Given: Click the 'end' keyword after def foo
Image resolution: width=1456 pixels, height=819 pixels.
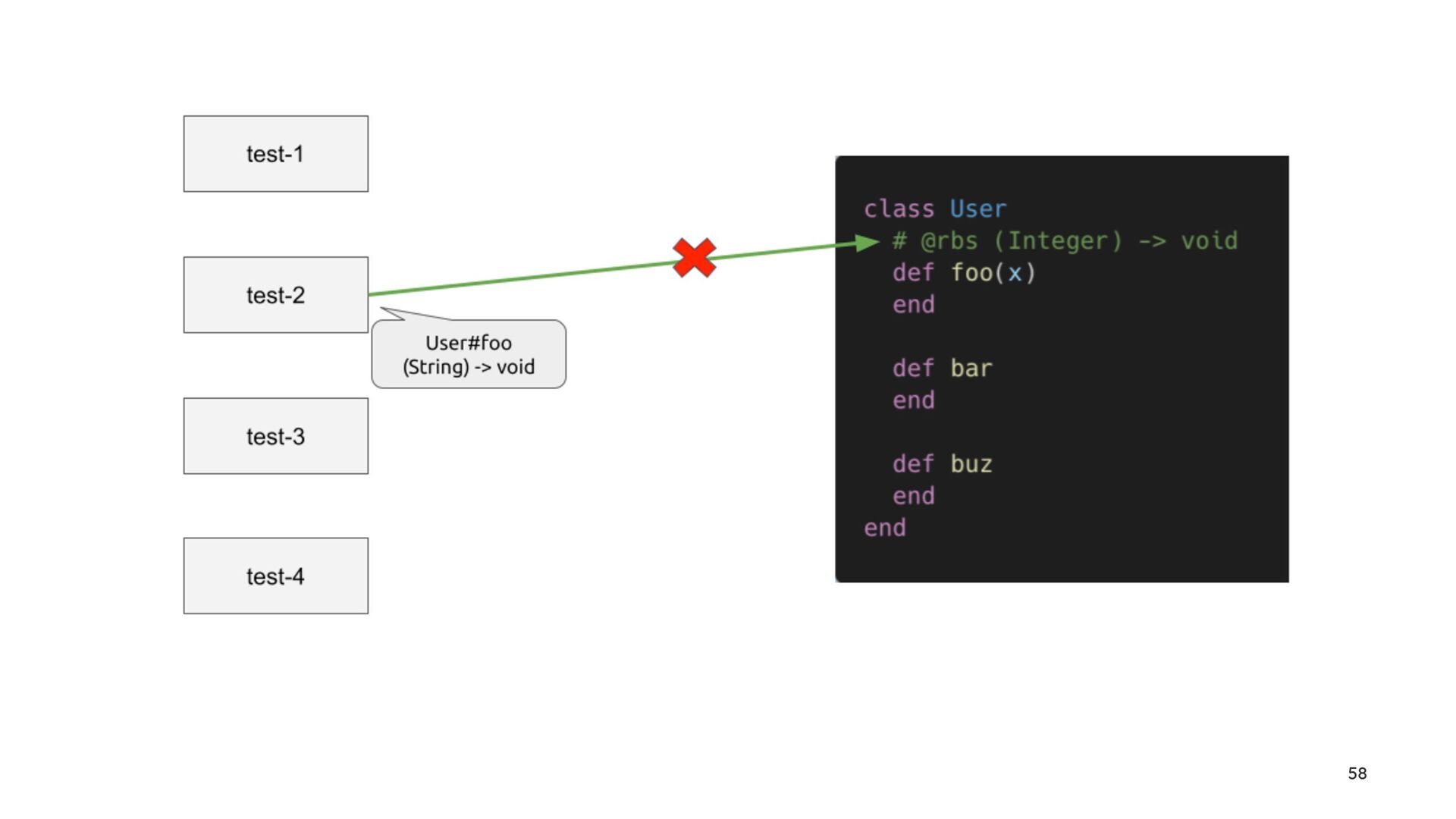Looking at the screenshot, I should tap(913, 305).
